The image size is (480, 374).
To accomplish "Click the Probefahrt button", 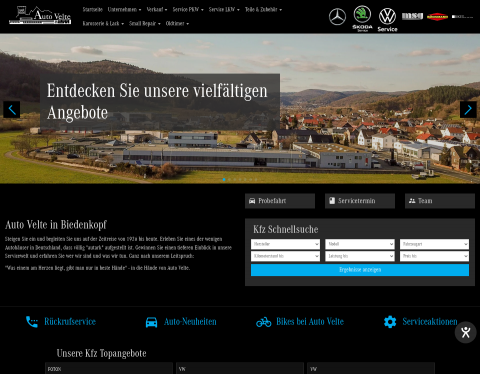I will click(x=280, y=201).
